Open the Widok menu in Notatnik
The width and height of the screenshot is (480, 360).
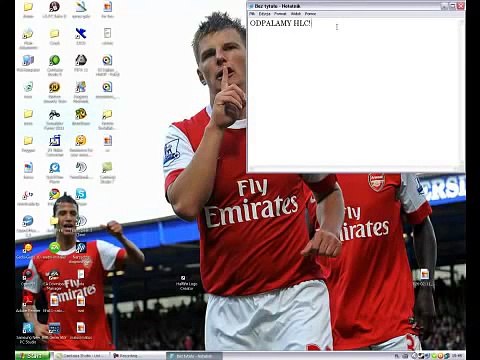pyautogui.click(x=296, y=14)
